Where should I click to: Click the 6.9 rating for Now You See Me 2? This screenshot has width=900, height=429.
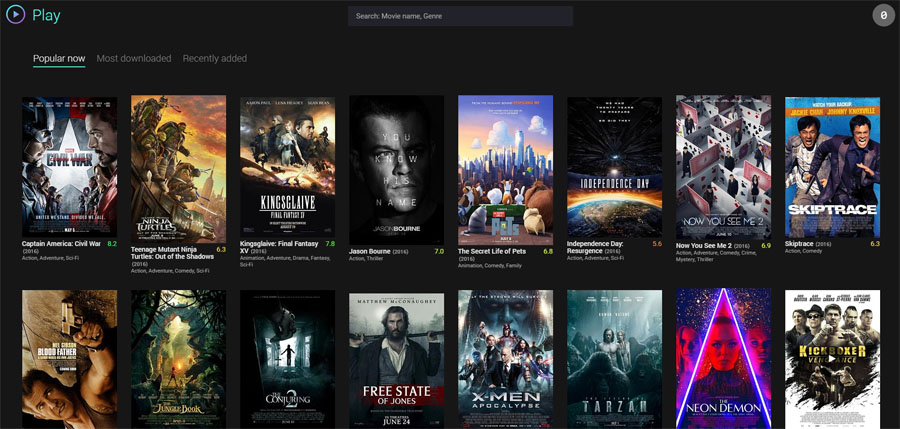click(x=766, y=246)
